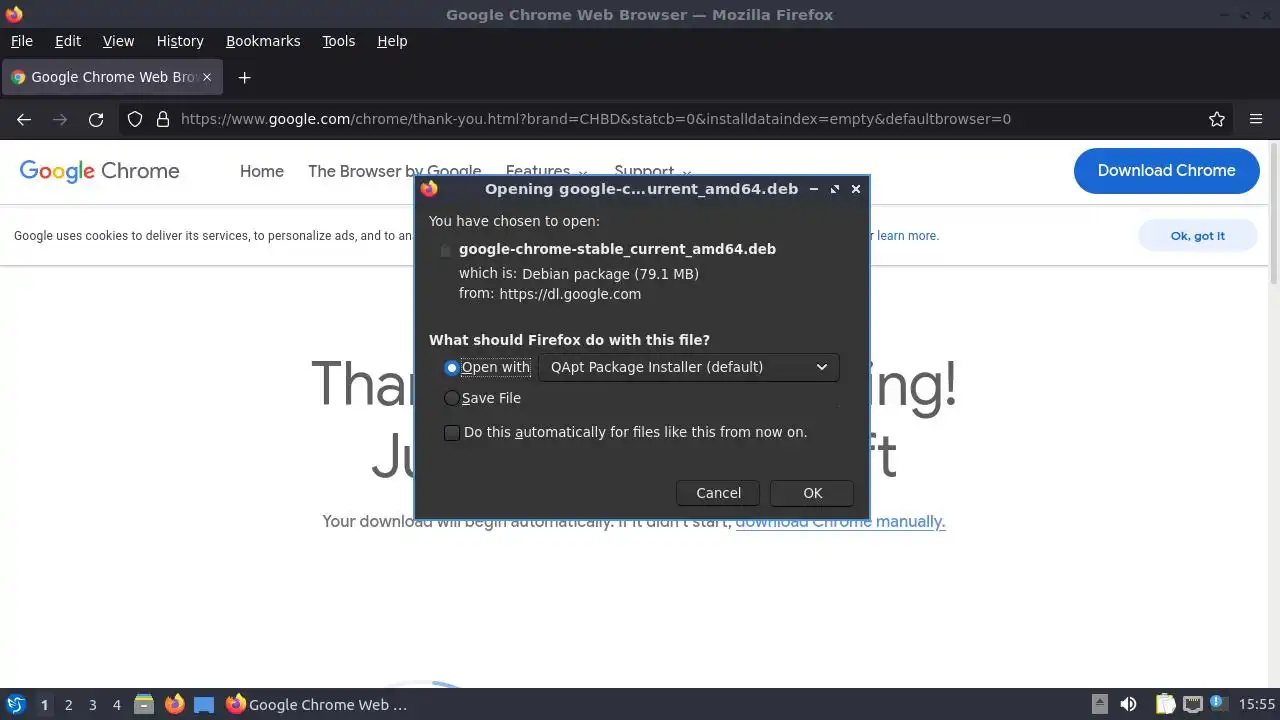Select the Google Chrome Web Browser tab
The width and height of the screenshot is (1280, 720).
click(111, 77)
